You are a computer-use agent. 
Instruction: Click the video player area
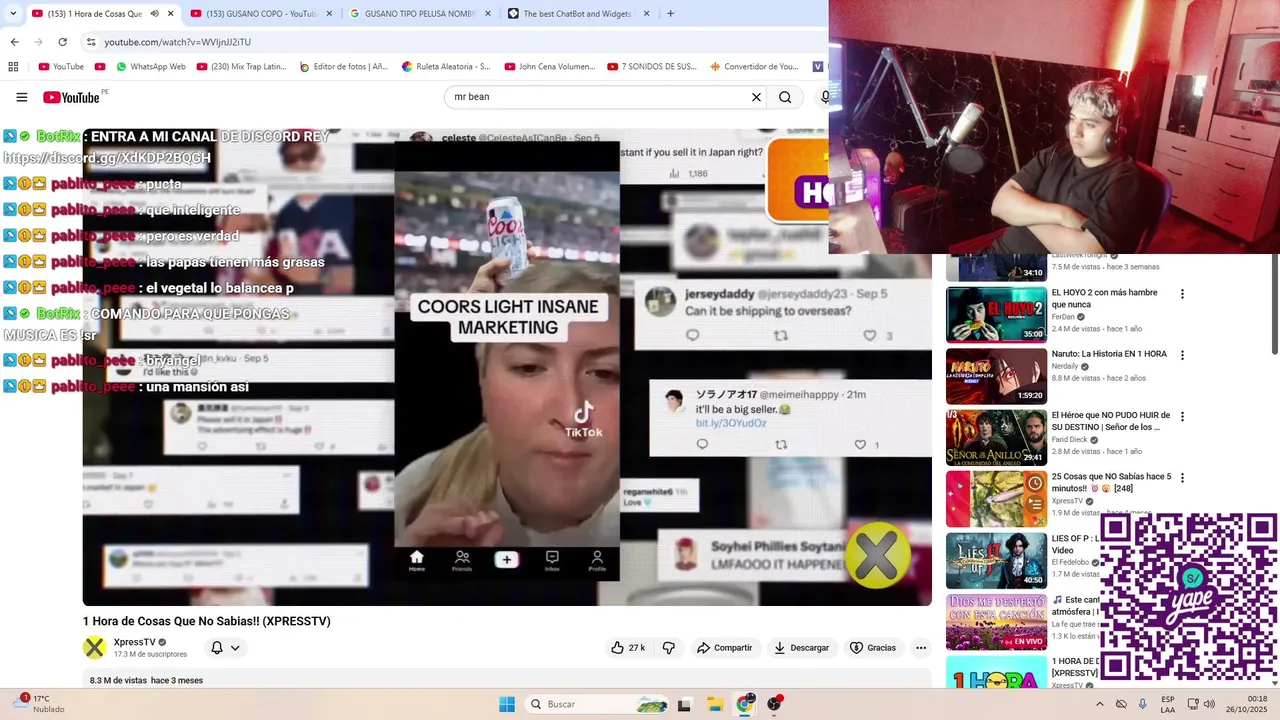tap(507, 366)
